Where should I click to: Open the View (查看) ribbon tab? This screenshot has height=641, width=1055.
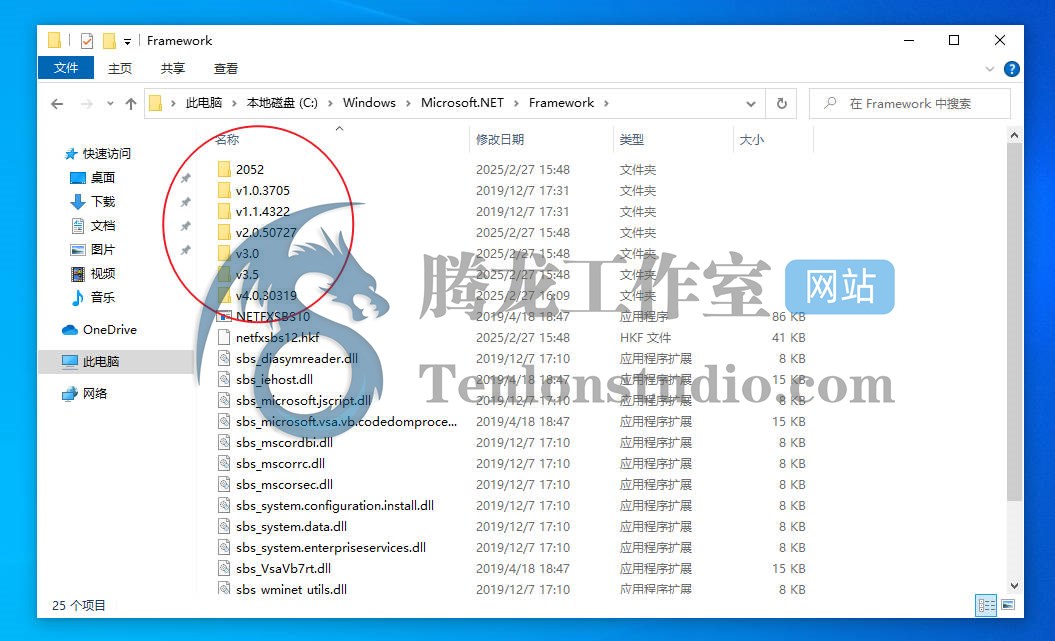pos(226,68)
